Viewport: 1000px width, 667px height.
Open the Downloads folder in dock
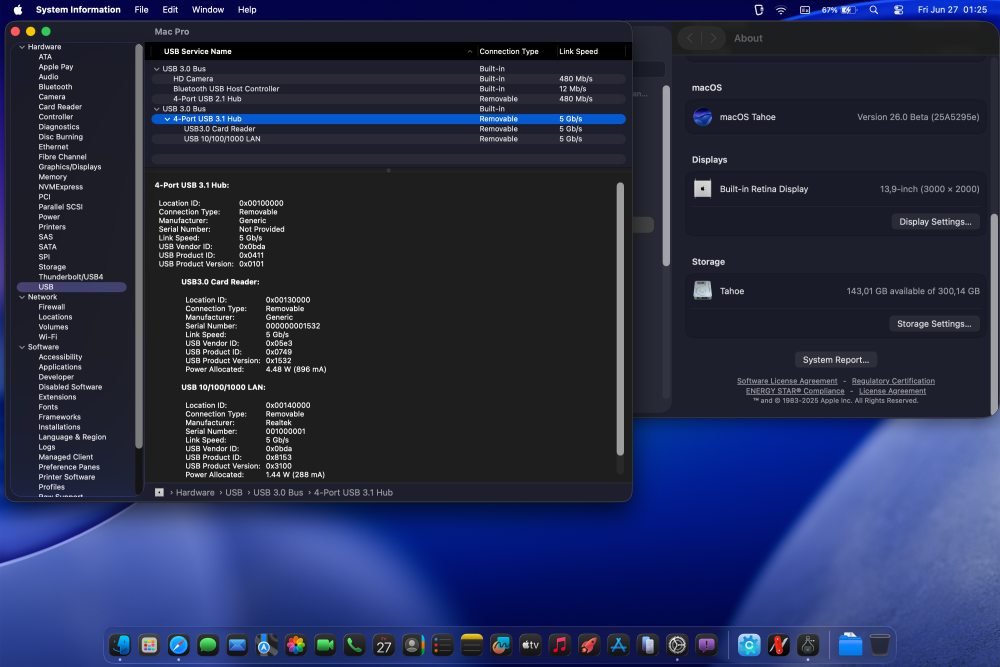850,645
